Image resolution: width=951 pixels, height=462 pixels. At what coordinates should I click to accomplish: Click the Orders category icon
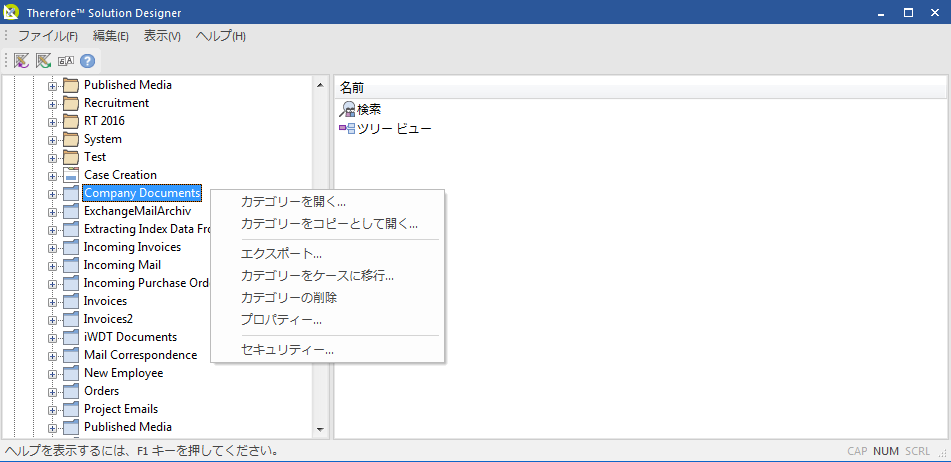pos(71,390)
